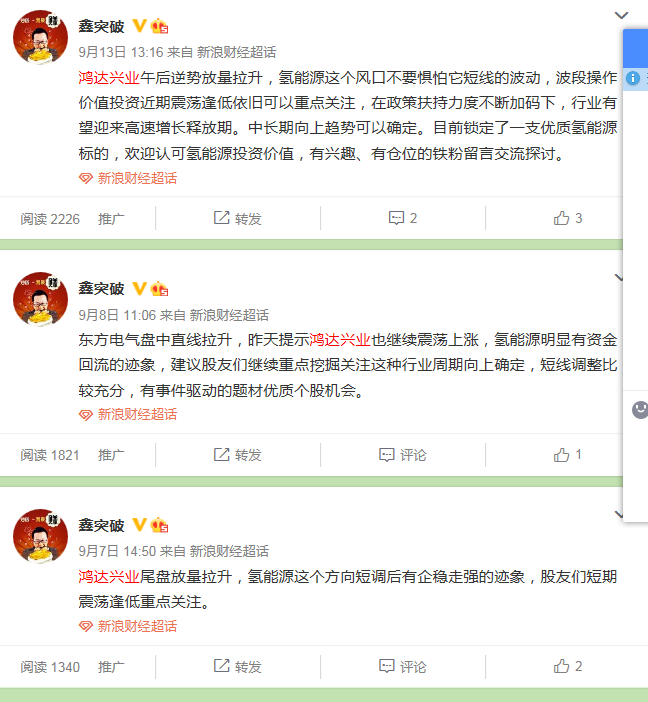Click the comment icon on the 9月7日 post

tap(386, 666)
